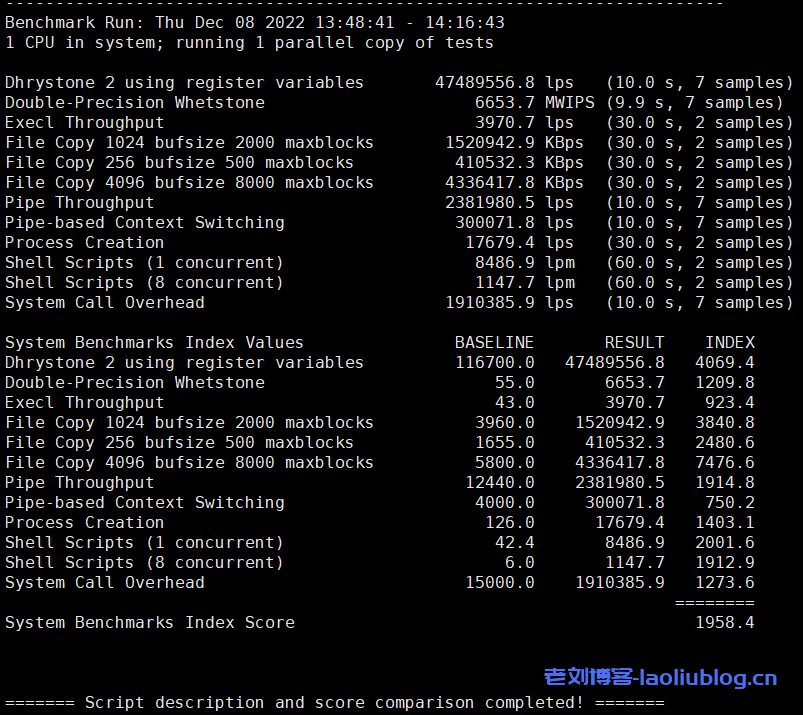This screenshot has height=715, width=803.
Task: Select the System Call Overhead index 1273.6
Action: pyautogui.click(x=724, y=582)
